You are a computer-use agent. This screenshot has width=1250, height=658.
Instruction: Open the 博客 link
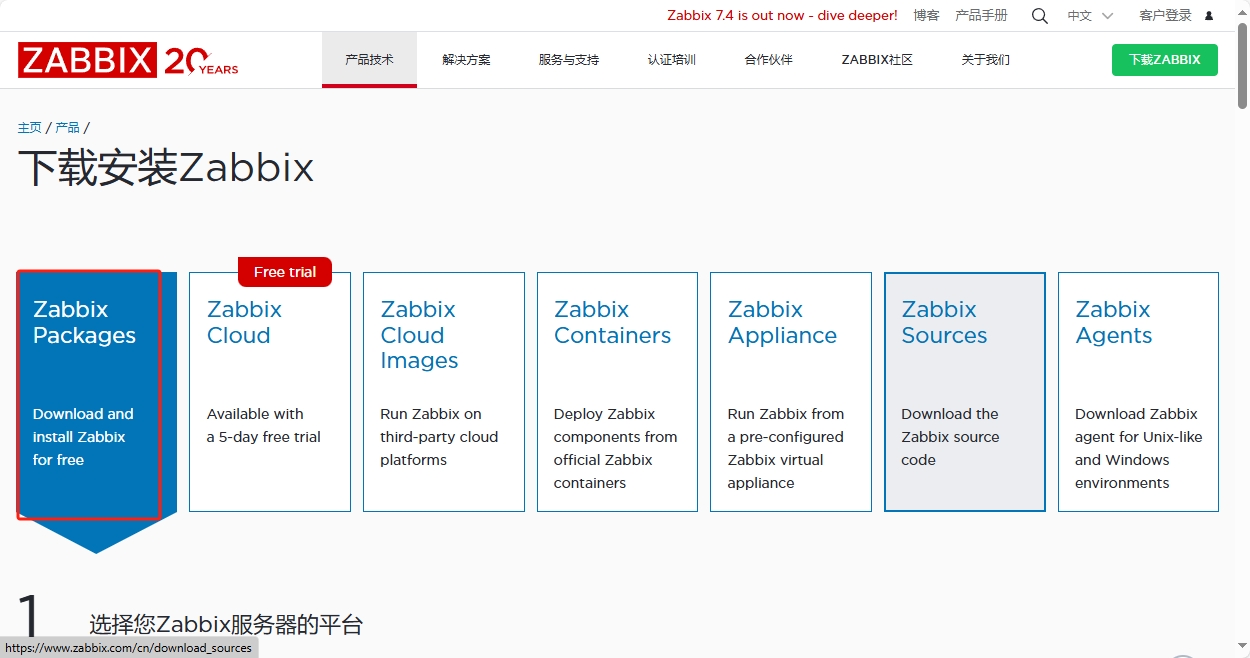[x=926, y=16]
